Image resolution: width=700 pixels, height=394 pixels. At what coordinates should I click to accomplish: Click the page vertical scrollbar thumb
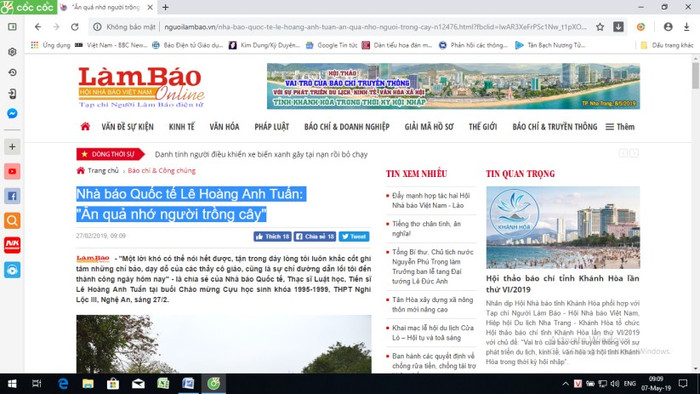click(695, 76)
